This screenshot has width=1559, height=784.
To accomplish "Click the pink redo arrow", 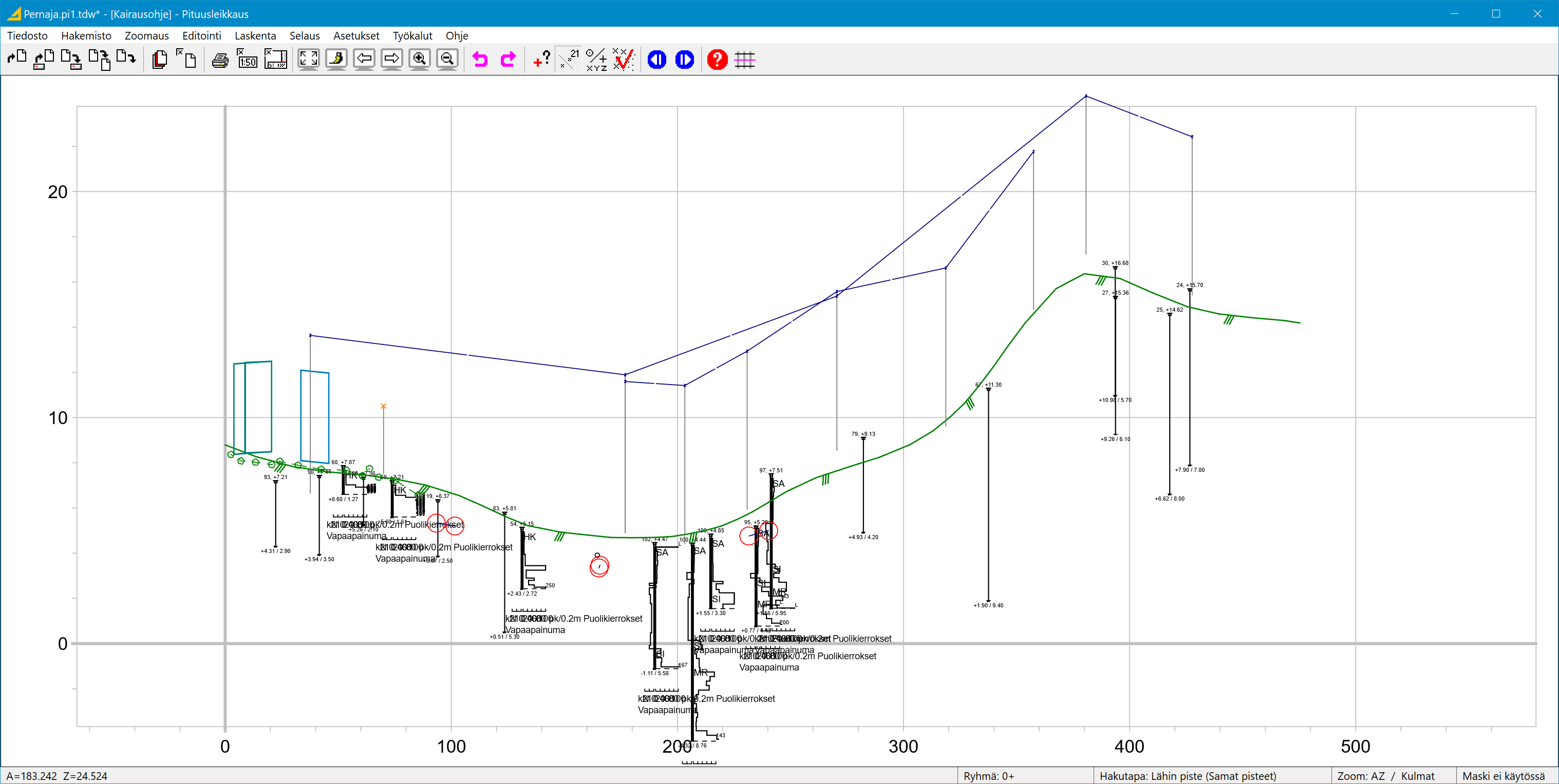I will tap(508, 59).
